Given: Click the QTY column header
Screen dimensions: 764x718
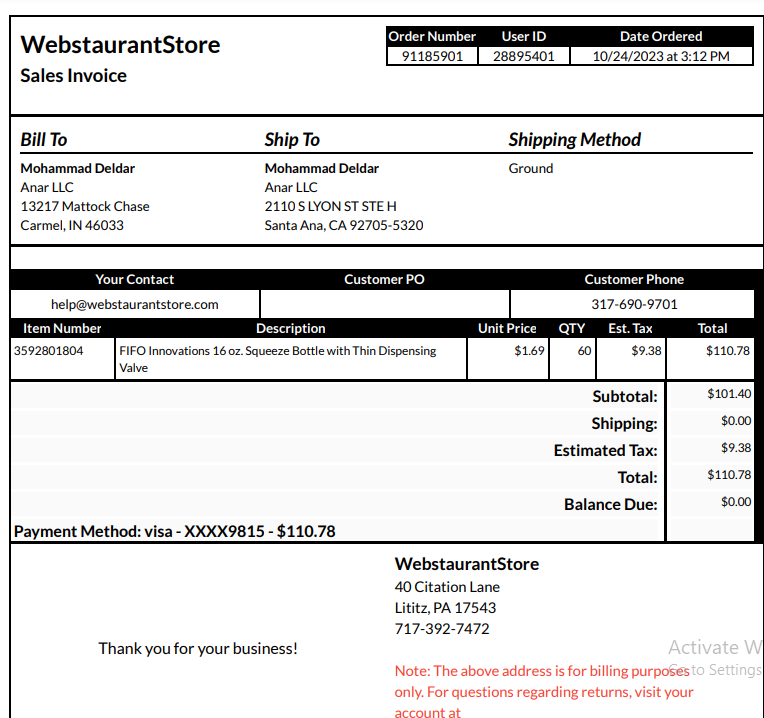Looking at the screenshot, I should pos(572,328).
